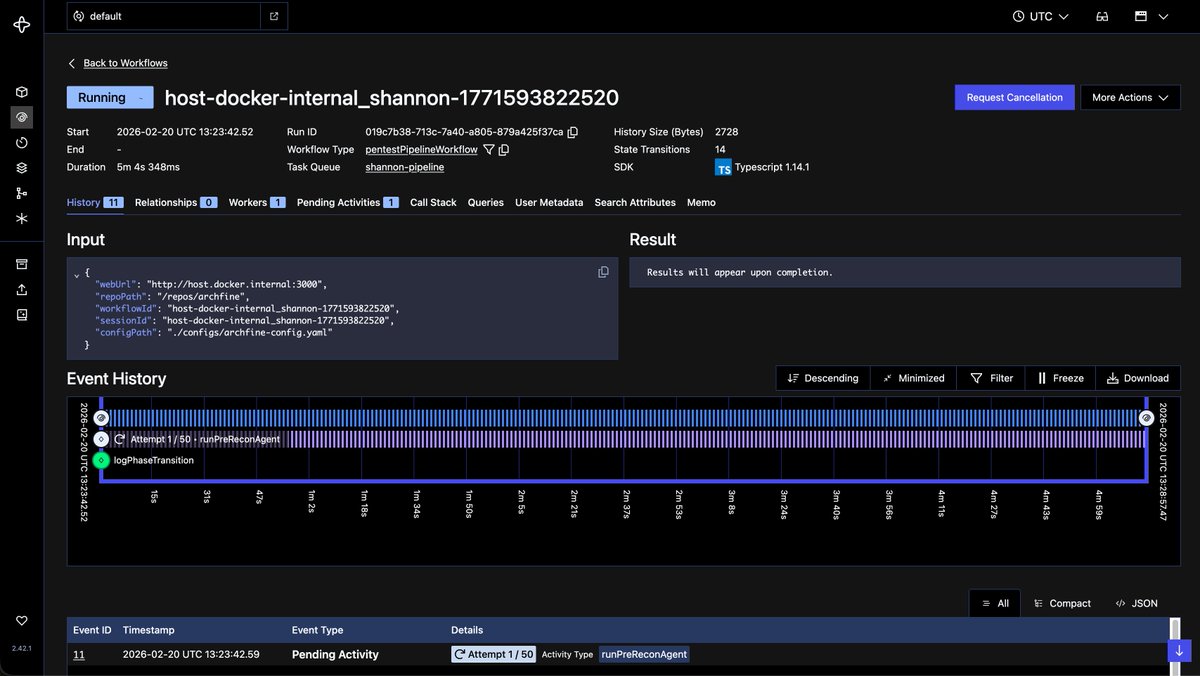
Task: Click the Back to Workflows link
Action: (125, 63)
